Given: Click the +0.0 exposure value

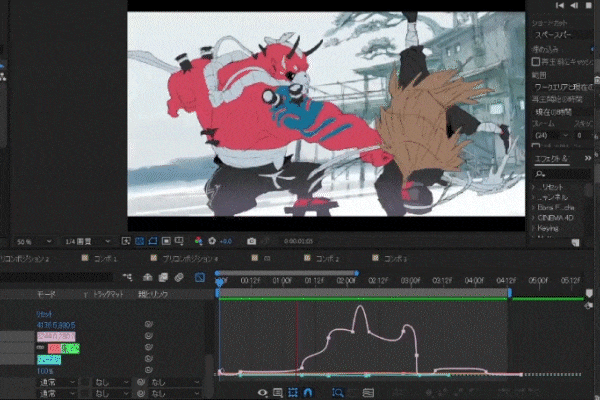Looking at the screenshot, I should [226, 241].
